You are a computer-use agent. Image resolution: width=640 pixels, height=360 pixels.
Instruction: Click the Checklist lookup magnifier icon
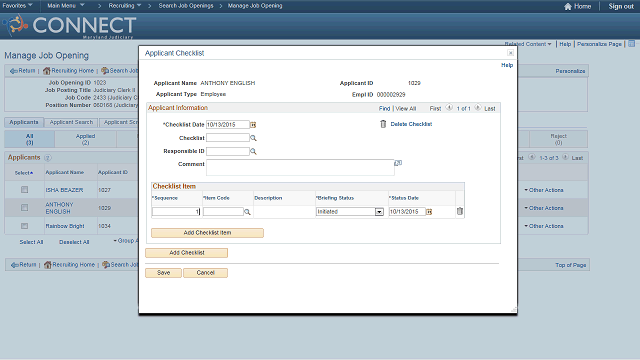coord(253,138)
